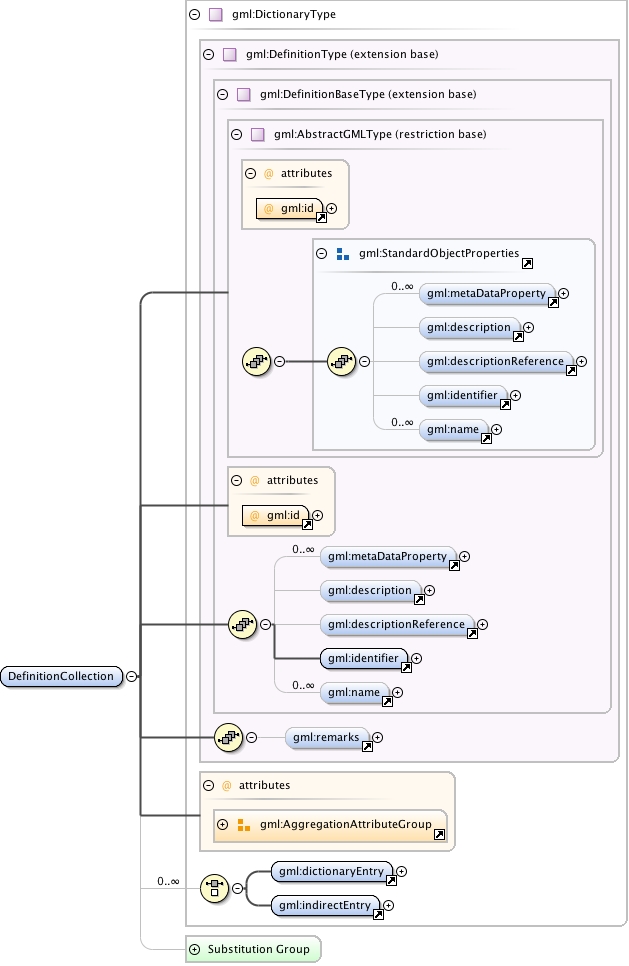Select gml:name in gml:StandardObjectProperties
Image resolution: width=629 pixels, height=966 pixels.
coord(453,429)
